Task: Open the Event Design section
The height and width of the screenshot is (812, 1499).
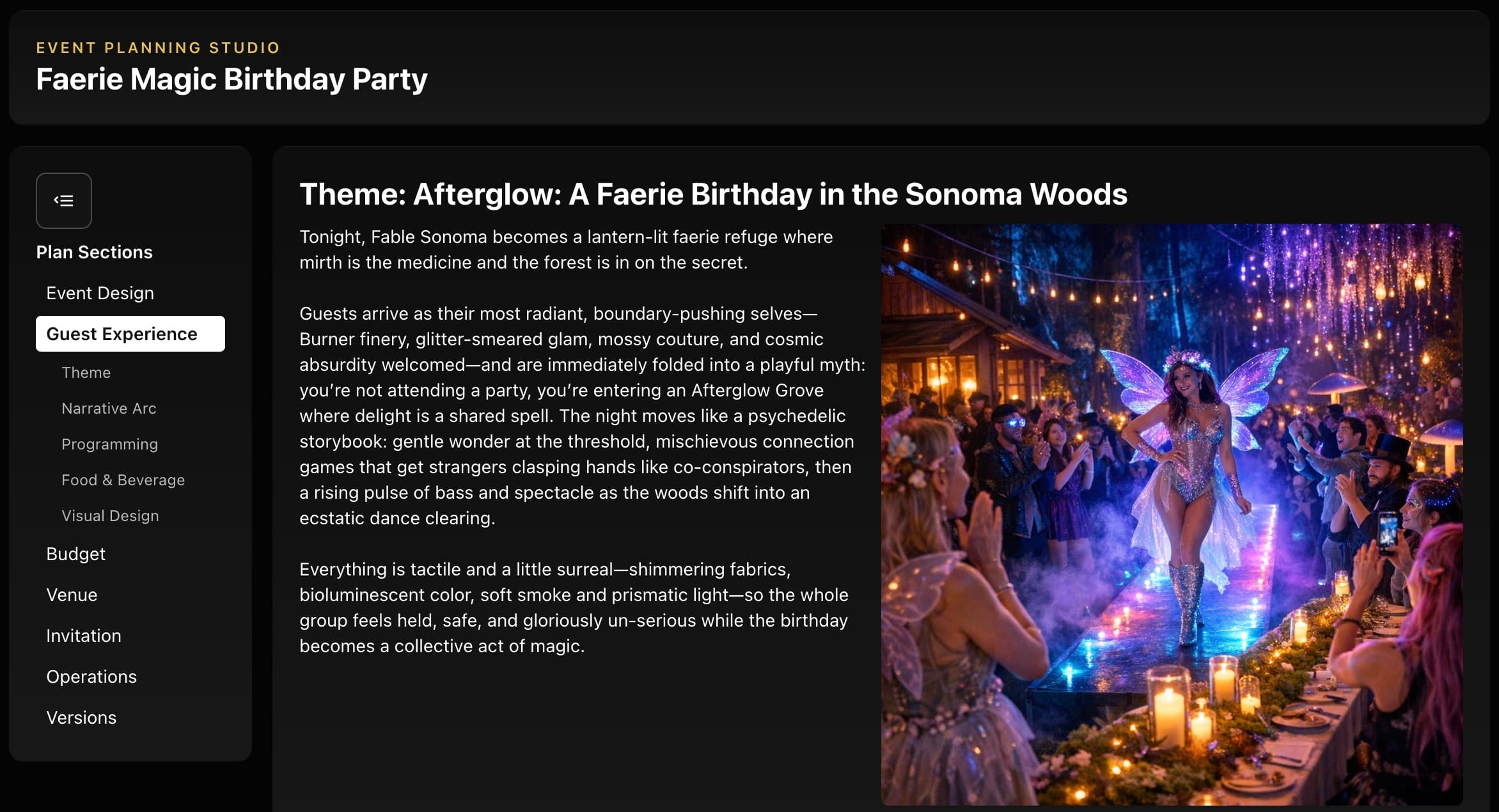Action: (99, 292)
